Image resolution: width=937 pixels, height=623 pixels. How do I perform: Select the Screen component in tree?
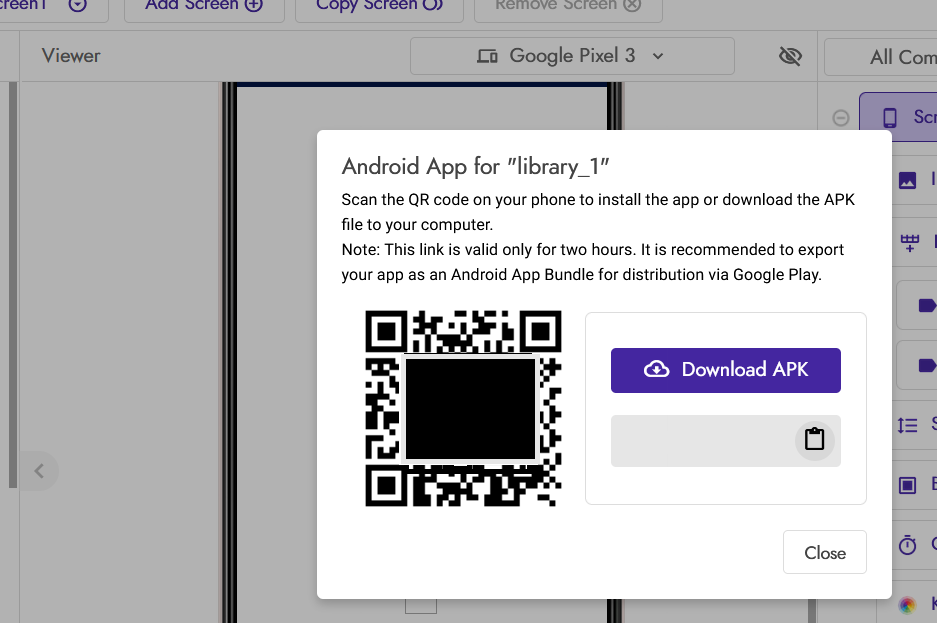[x=899, y=117]
